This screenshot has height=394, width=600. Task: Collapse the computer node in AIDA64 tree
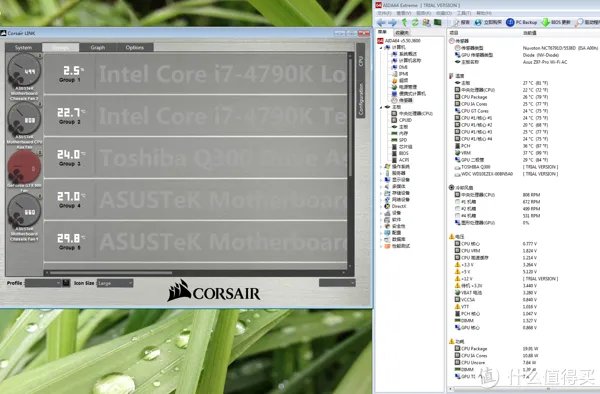[381, 47]
